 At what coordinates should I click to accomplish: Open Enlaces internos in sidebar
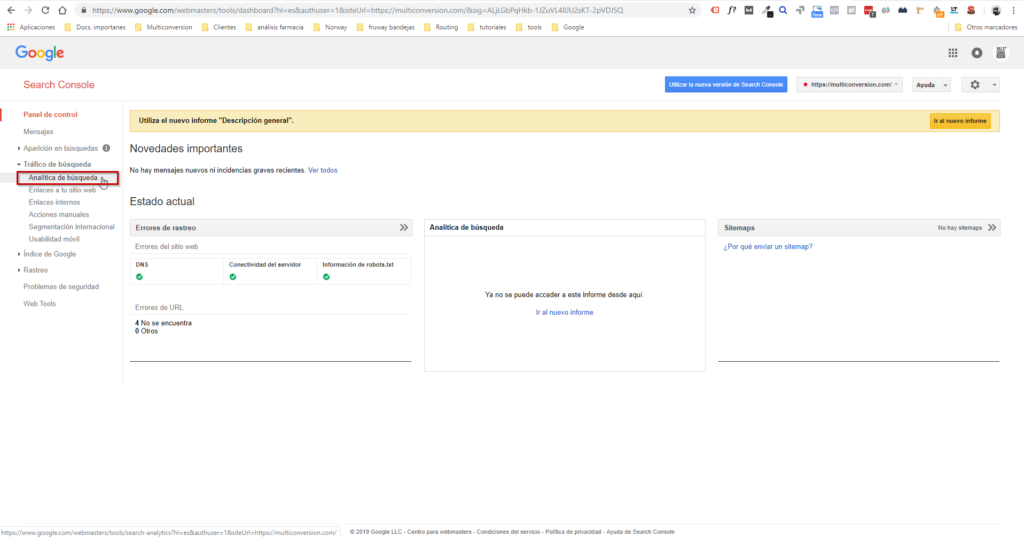(54, 203)
